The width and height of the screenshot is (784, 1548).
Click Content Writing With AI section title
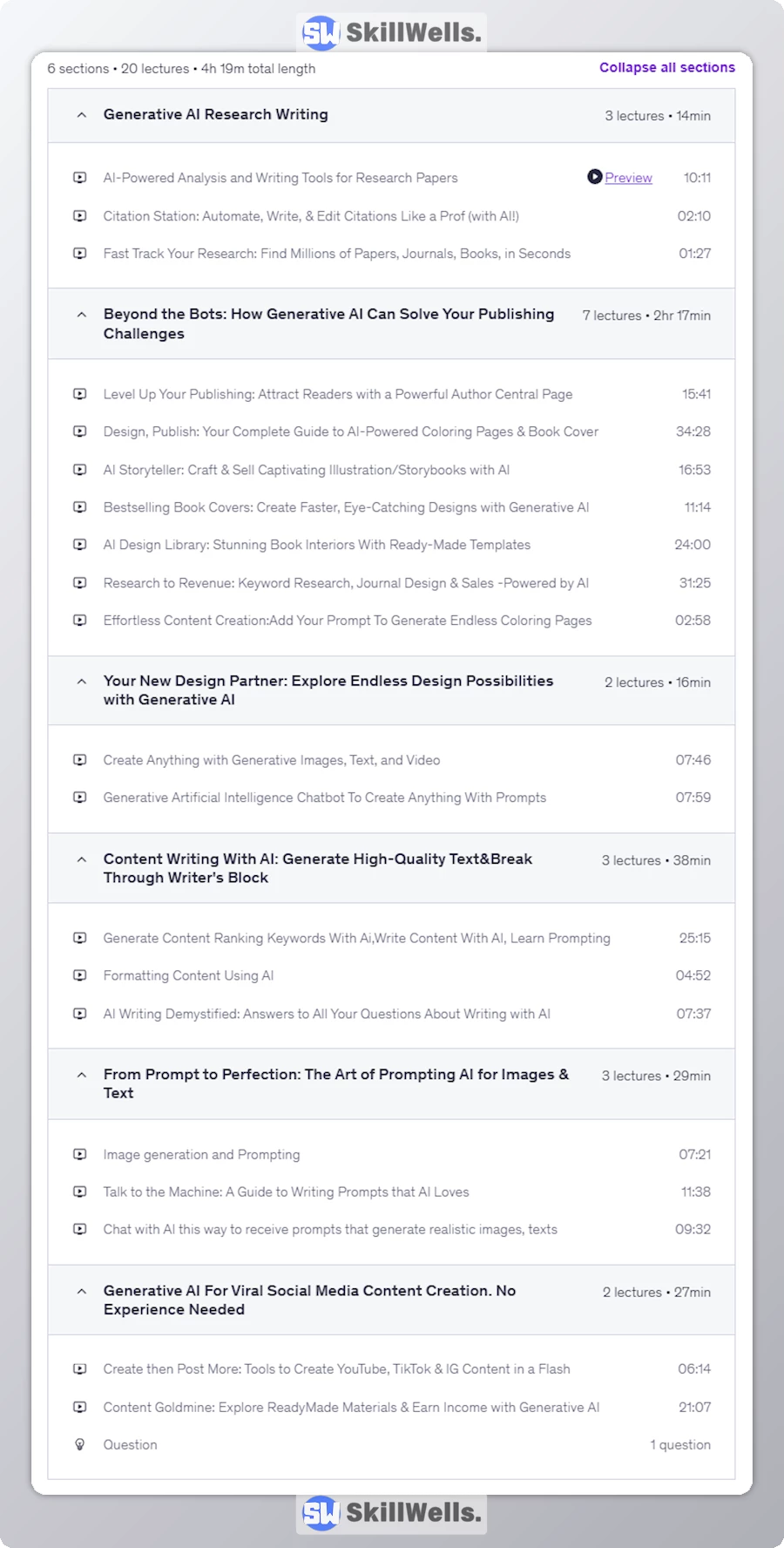tap(318, 868)
